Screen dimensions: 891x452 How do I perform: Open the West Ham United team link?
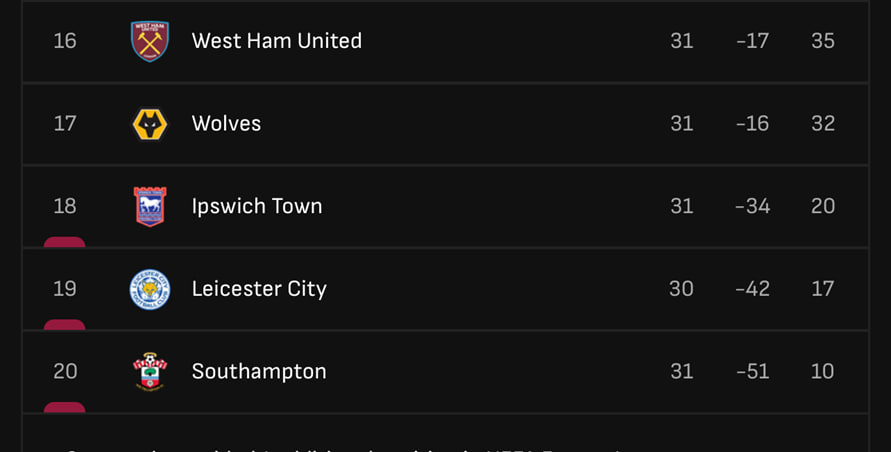pyautogui.click(x=277, y=41)
